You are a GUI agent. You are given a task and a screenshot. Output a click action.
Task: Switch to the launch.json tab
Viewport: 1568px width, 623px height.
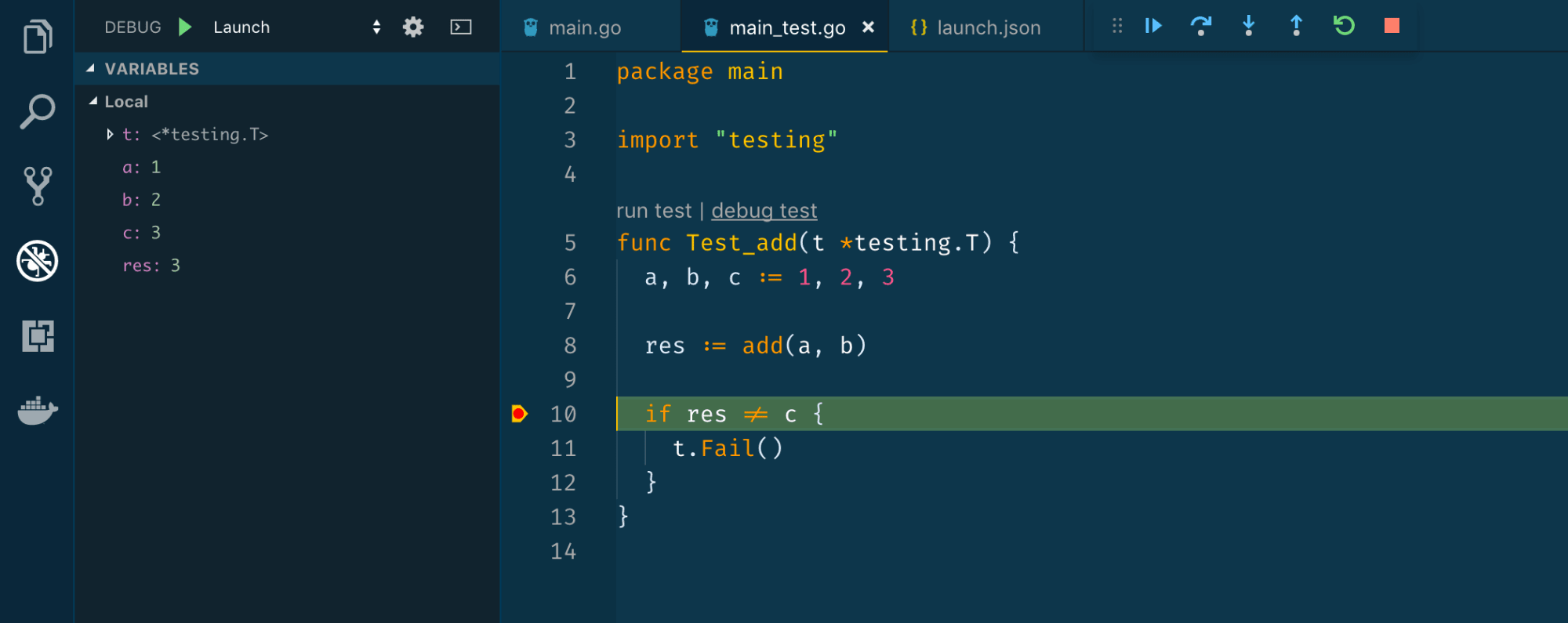[988, 27]
